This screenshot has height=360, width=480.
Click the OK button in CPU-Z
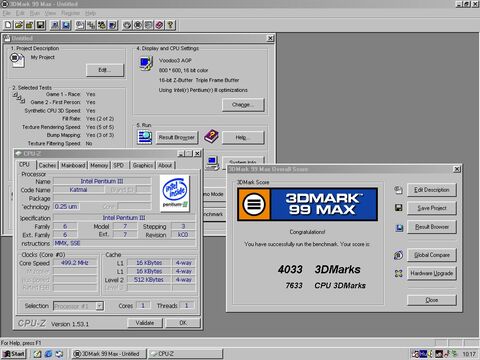[x=183, y=323]
